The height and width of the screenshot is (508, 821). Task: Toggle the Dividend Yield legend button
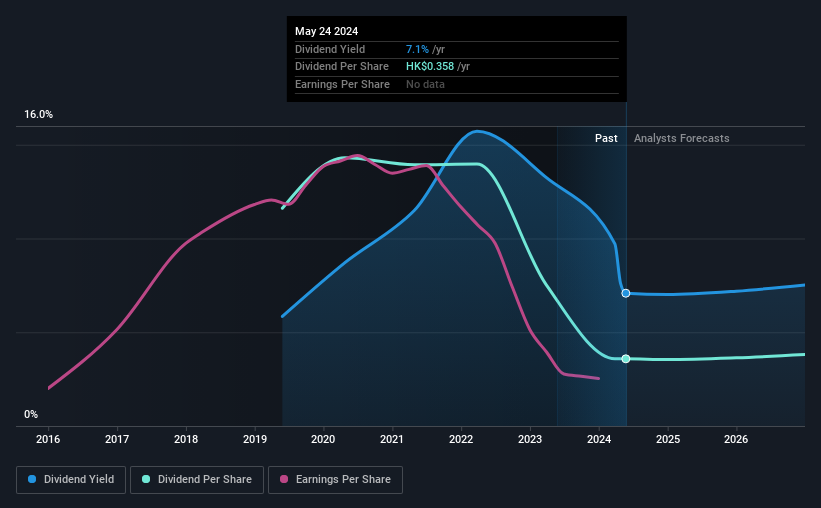tap(71, 480)
